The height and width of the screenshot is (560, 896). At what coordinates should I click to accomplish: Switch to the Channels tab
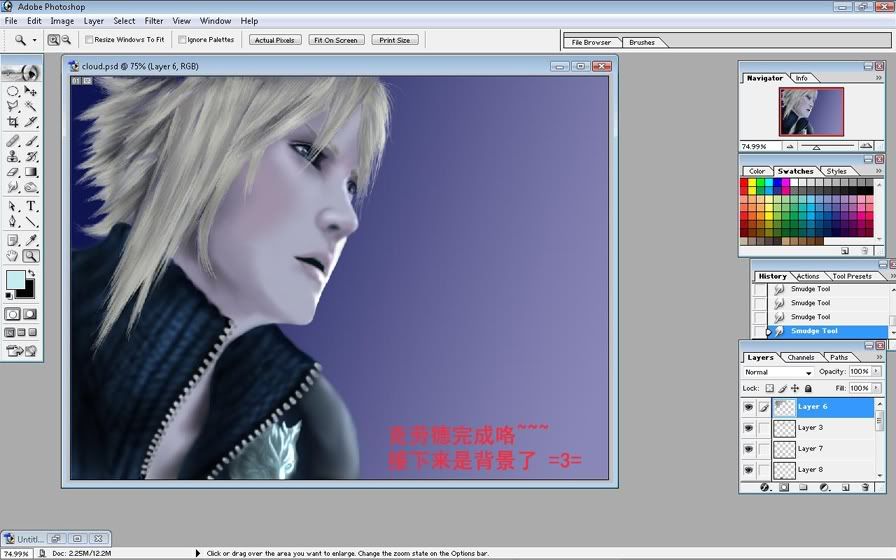click(x=801, y=357)
